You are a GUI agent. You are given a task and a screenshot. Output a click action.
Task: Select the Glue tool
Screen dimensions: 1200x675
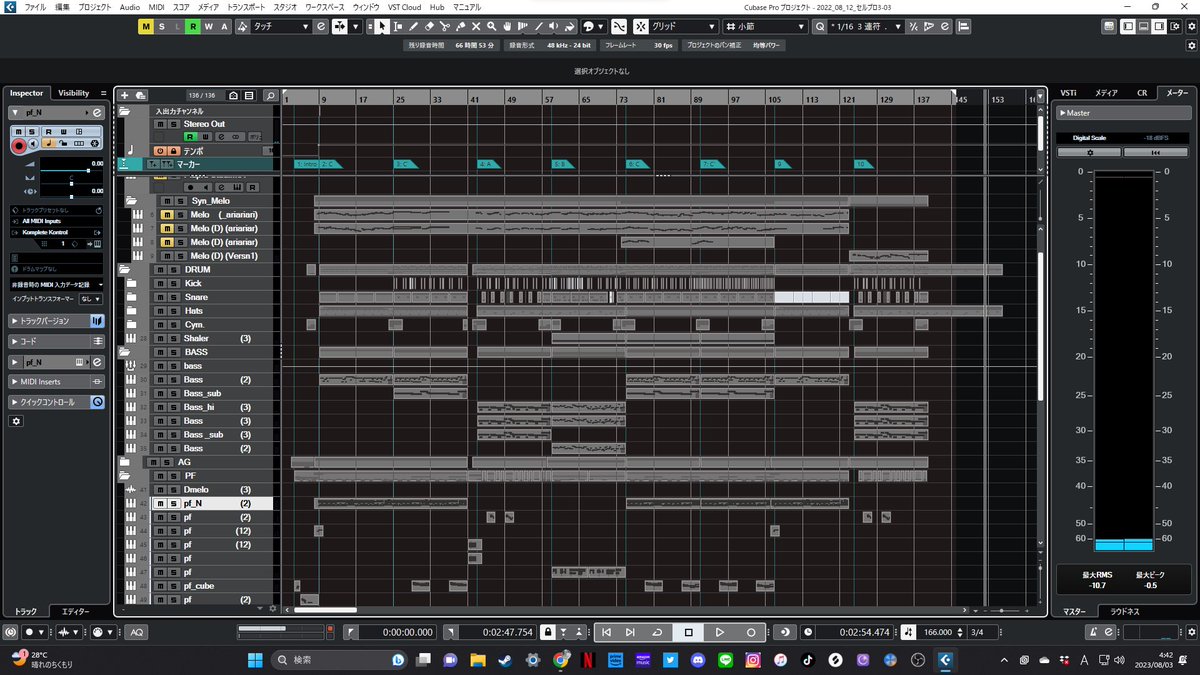pos(460,27)
